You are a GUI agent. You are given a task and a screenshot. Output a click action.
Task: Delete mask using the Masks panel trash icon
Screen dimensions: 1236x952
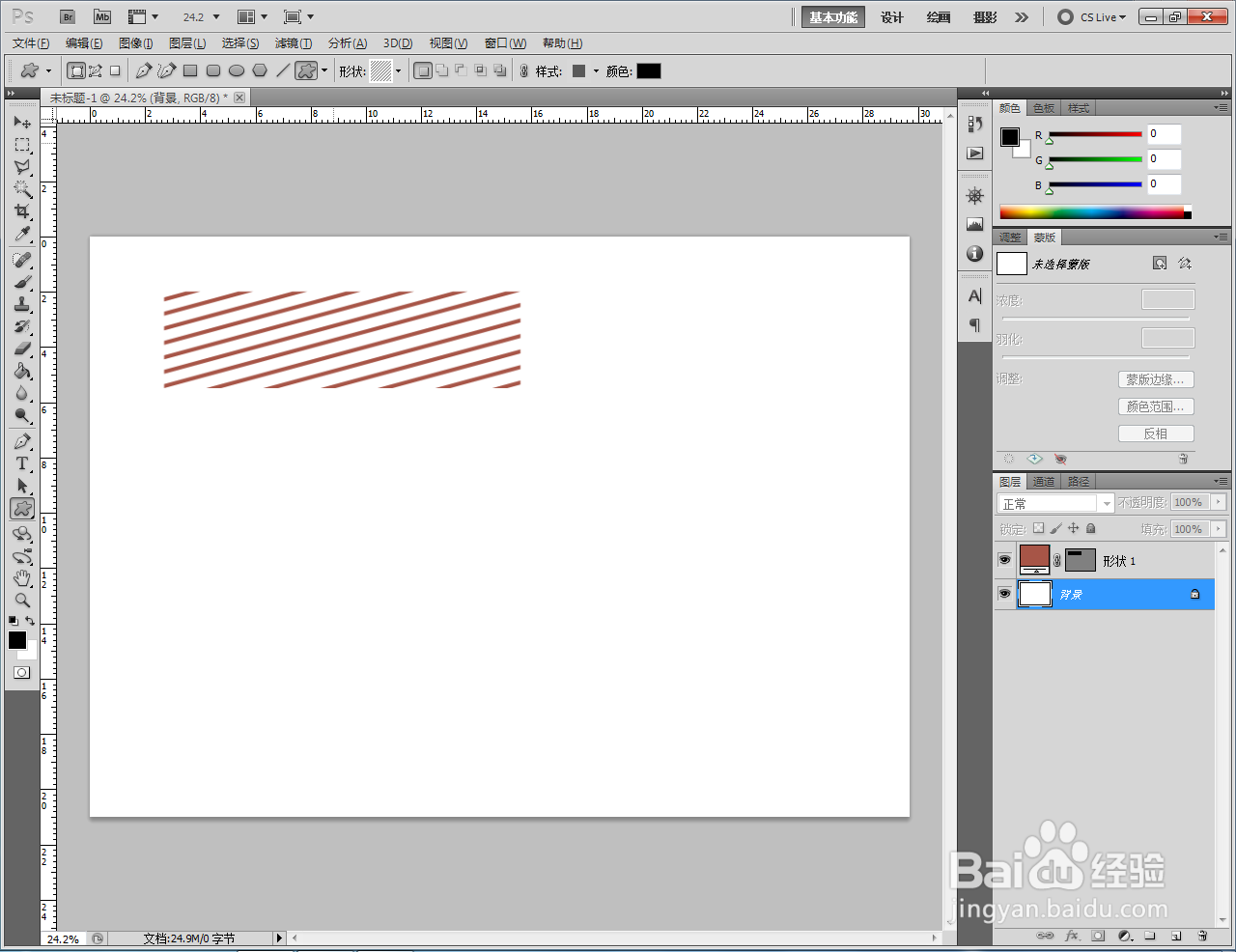[x=1183, y=459]
